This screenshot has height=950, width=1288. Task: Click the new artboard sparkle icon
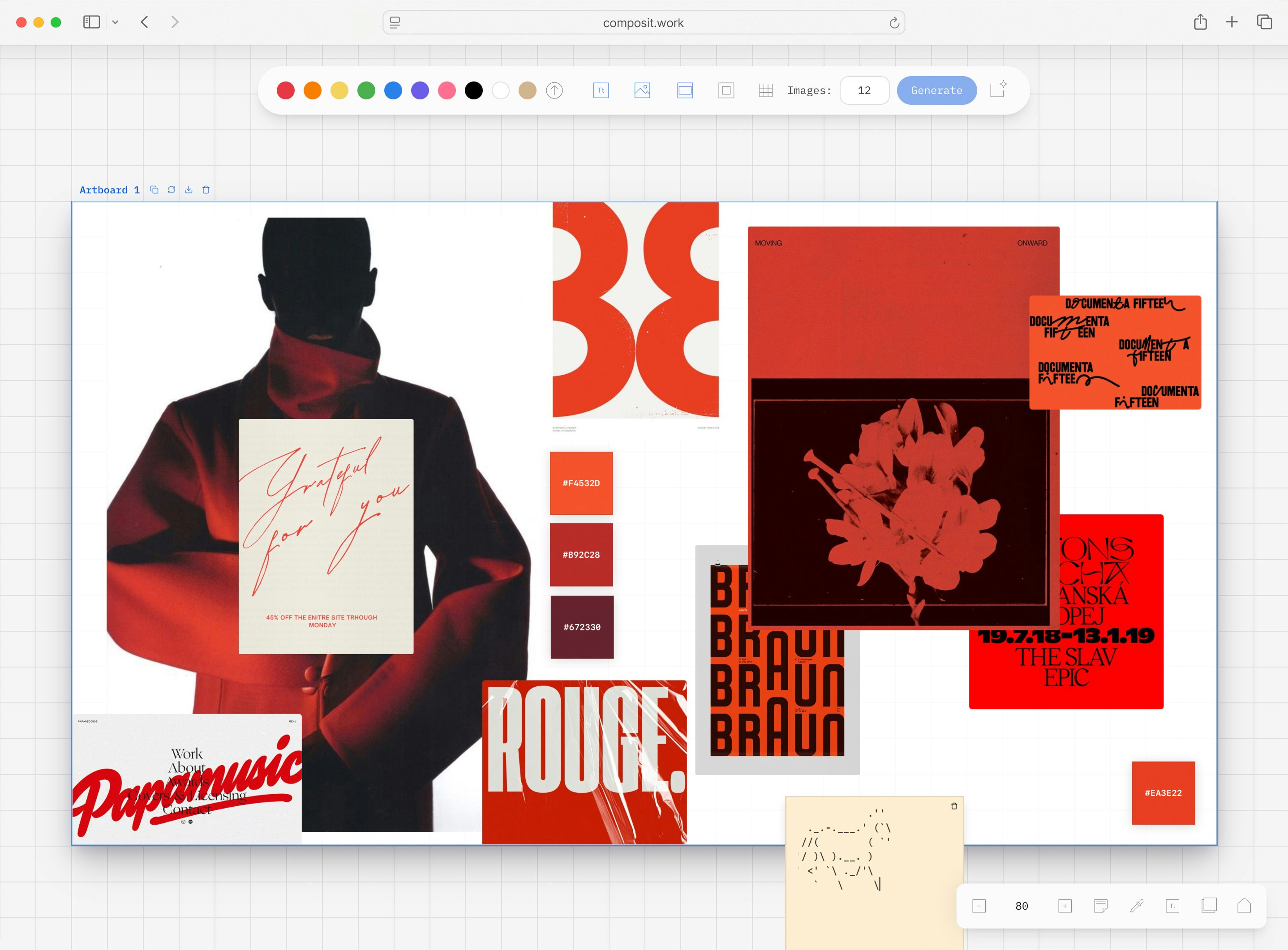pos(999,89)
